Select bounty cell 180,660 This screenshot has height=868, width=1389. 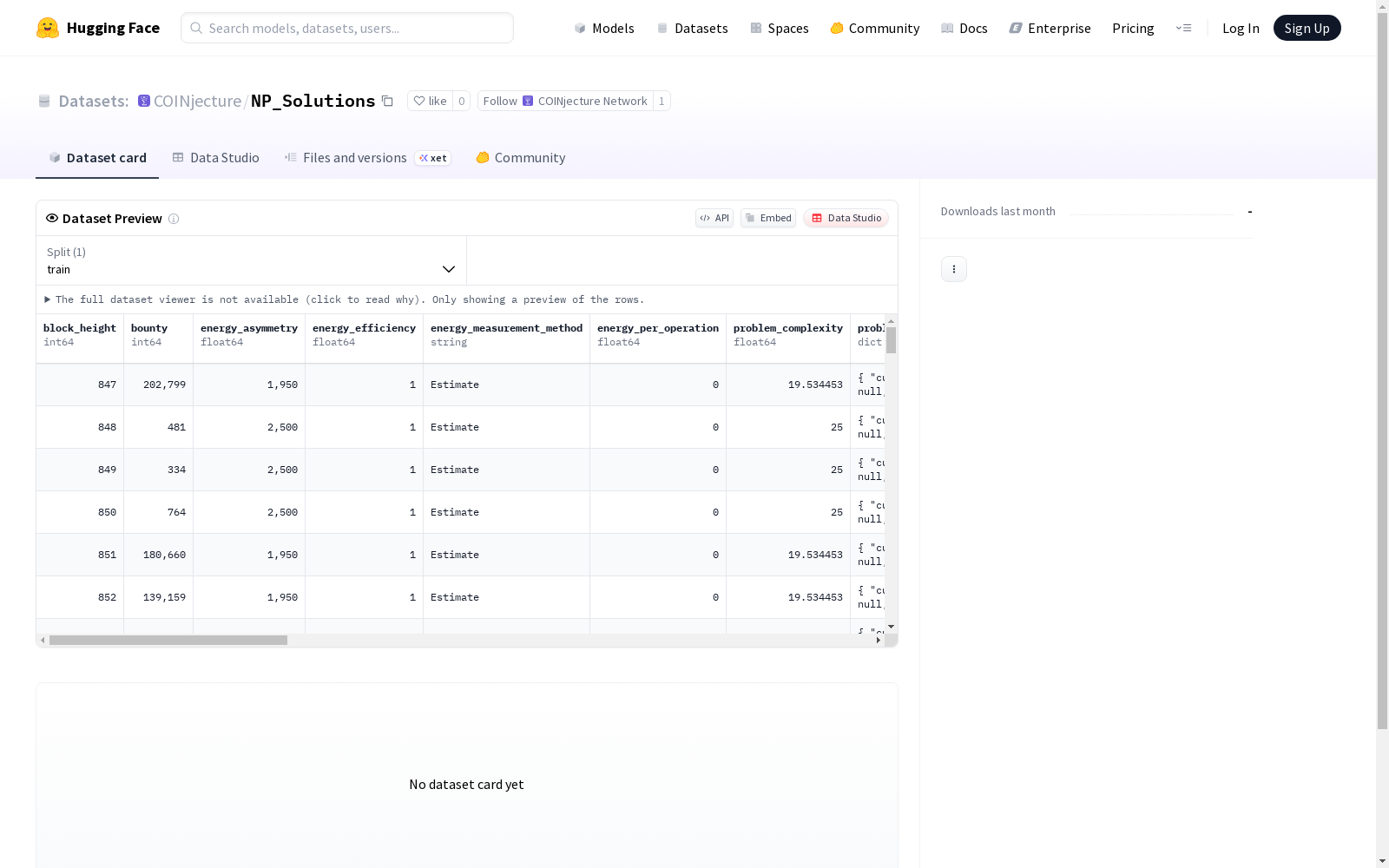click(159, 555)
